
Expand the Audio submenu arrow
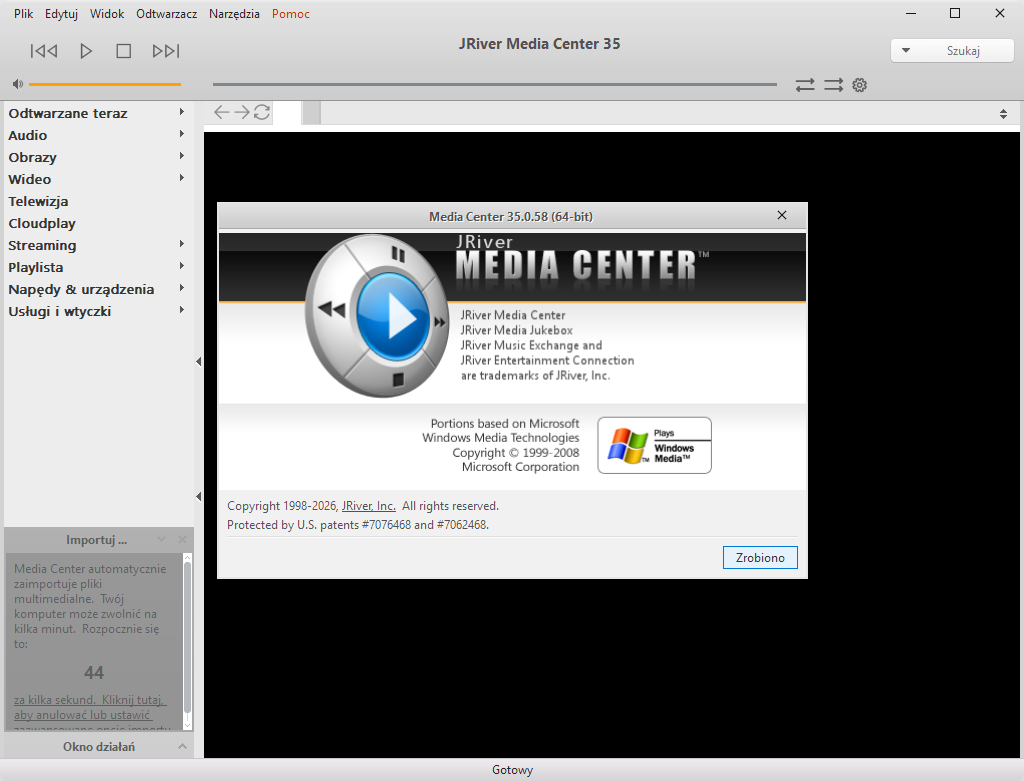pos(182,134)
